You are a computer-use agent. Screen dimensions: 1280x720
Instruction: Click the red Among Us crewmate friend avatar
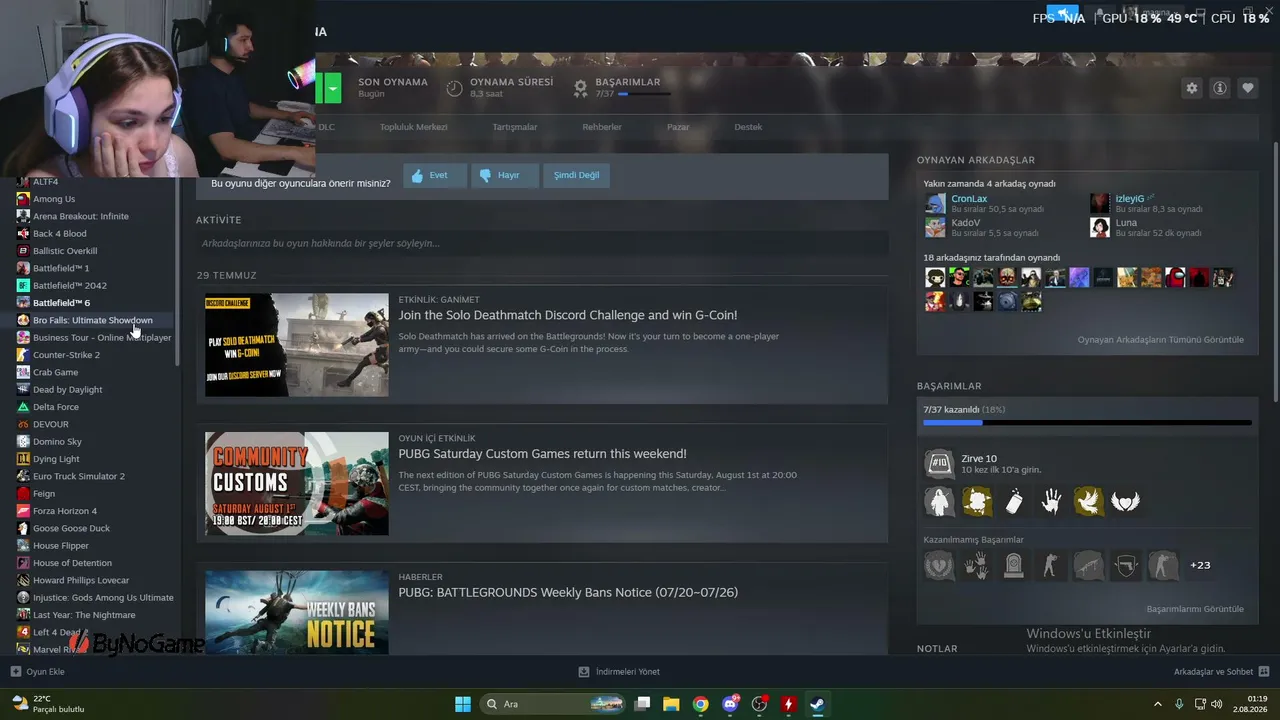coord(1175,278)
